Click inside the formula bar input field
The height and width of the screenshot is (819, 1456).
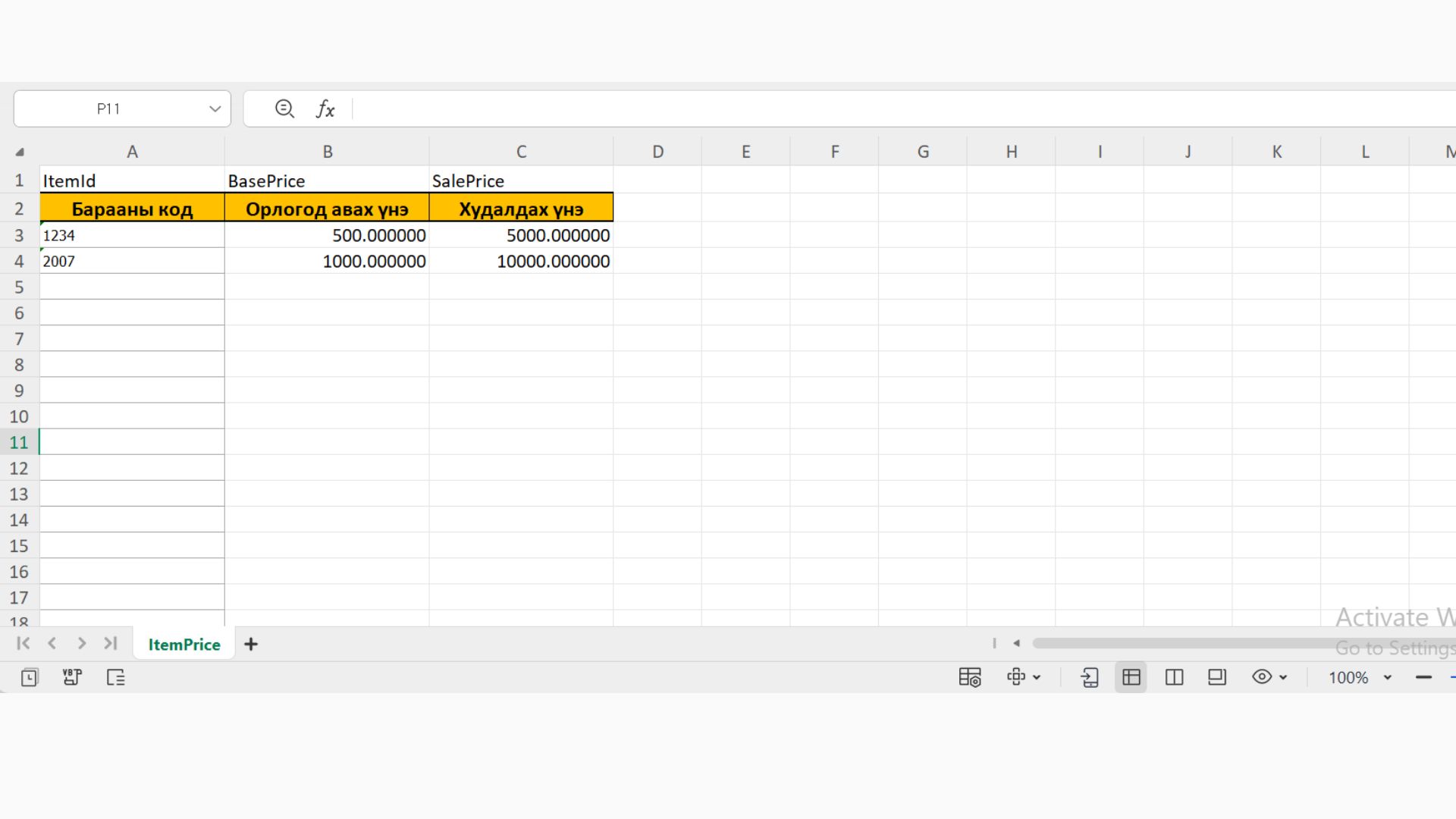point(834,109)
